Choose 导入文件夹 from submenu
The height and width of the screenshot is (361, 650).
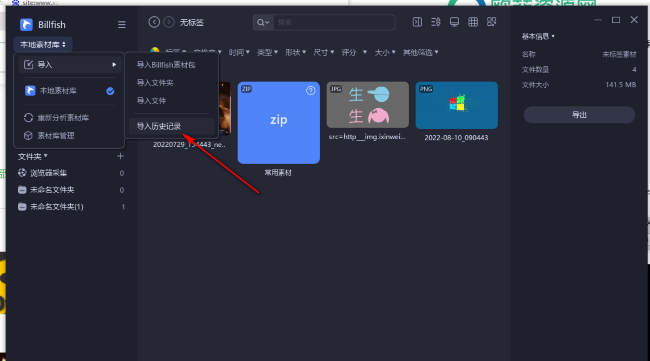(155, 82)
